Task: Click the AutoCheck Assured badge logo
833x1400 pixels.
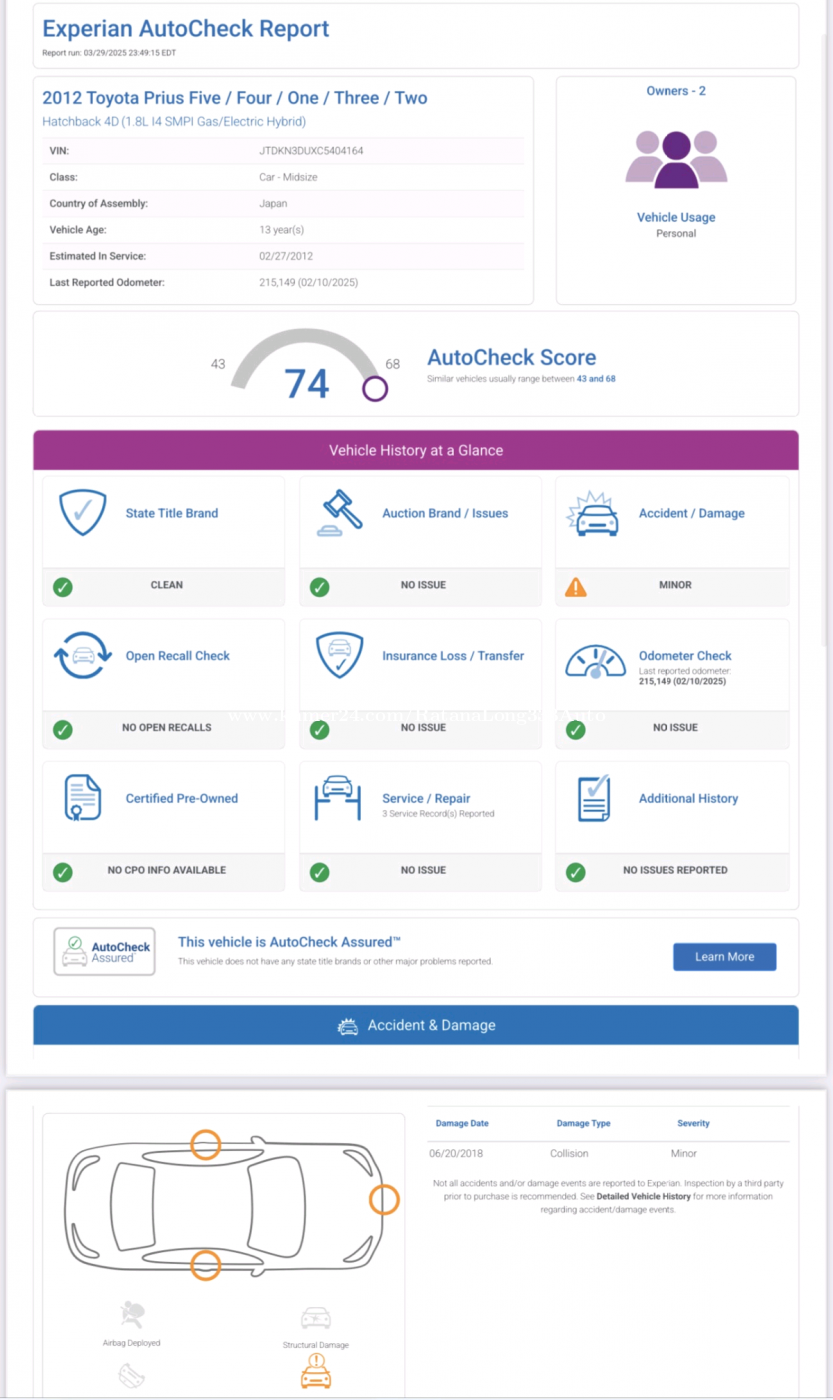Action: pyautogui.click(x=104, y=951)
